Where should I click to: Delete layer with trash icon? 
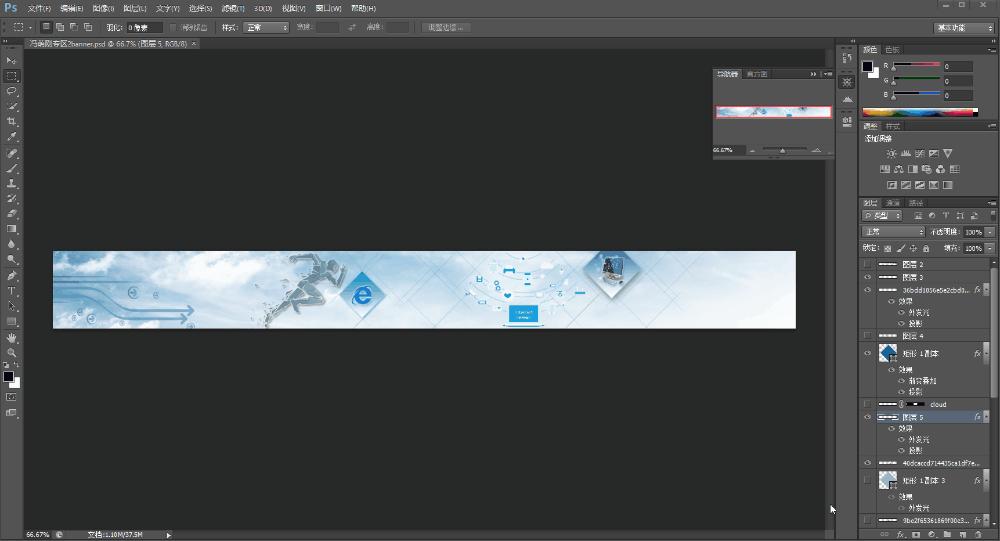tap(978, 535)
